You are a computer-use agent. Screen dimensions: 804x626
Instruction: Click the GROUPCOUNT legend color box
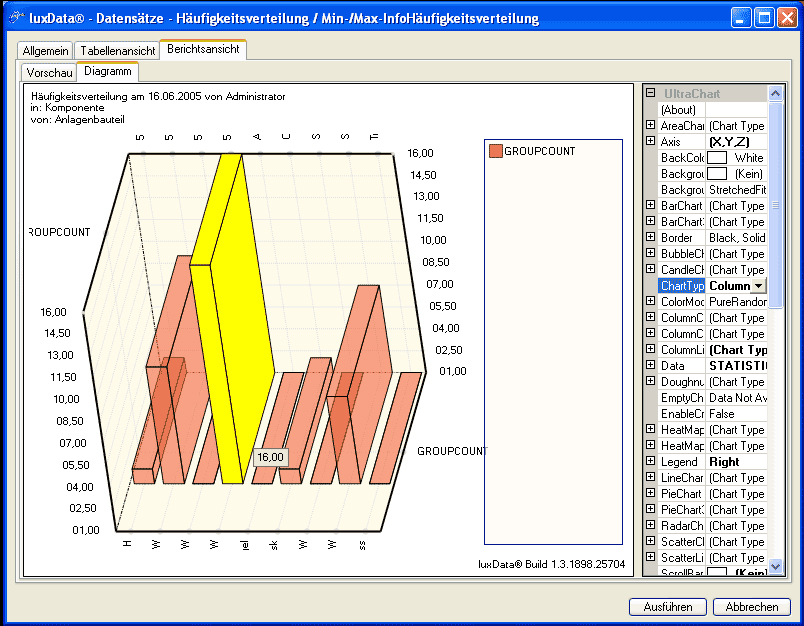(x=495, y=151)
